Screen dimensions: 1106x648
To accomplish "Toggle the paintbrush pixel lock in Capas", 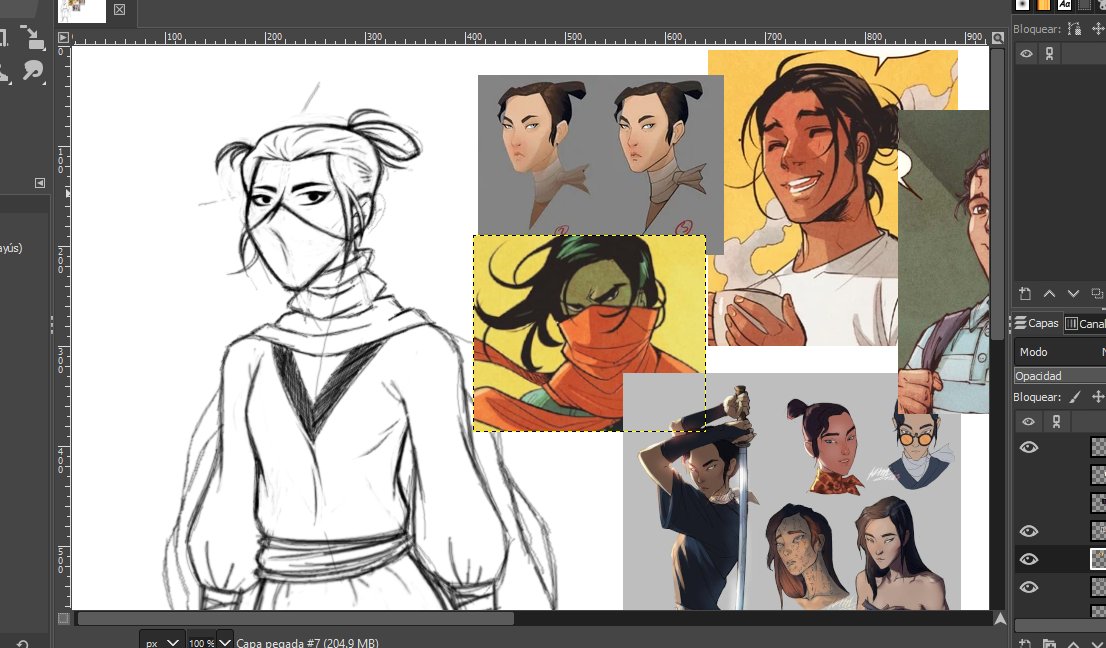I will click(1074, 397).
